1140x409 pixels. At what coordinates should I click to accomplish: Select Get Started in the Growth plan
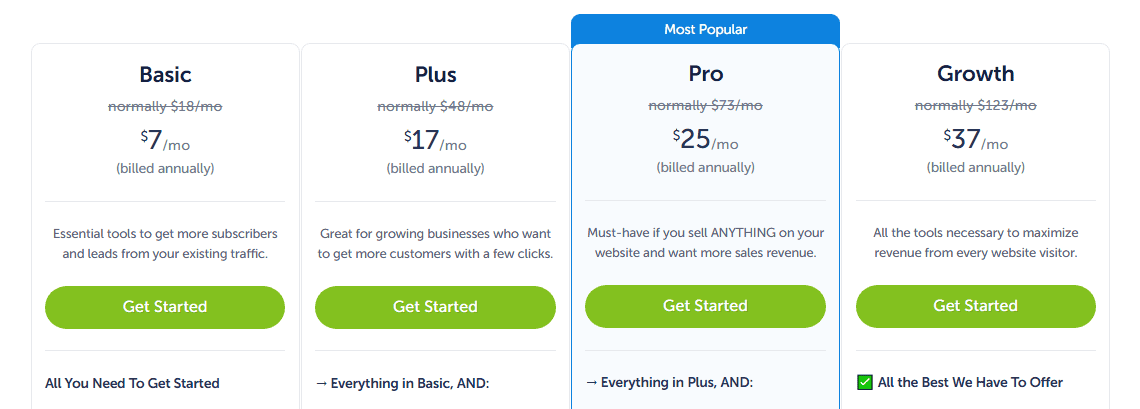(x=975, y=307)
